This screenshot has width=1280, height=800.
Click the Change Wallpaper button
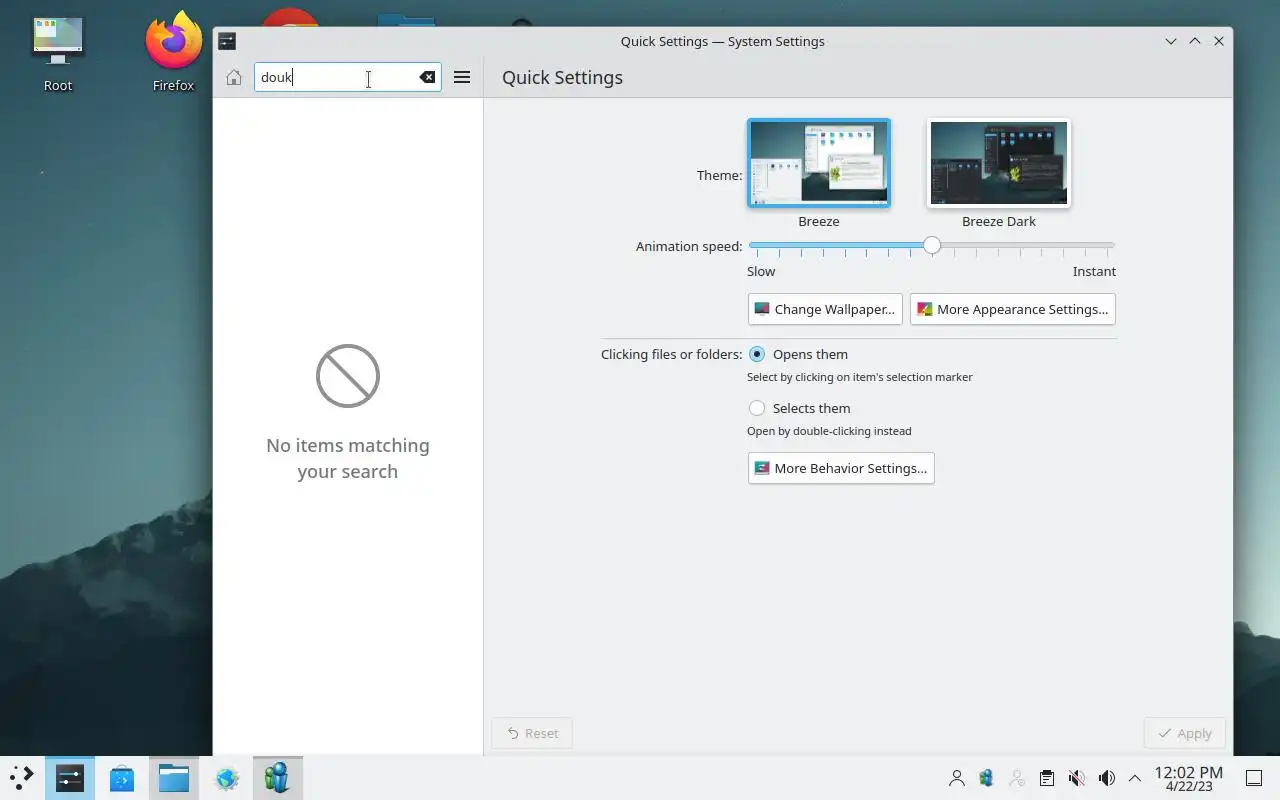pyautogui.click(x=825, y=309)
